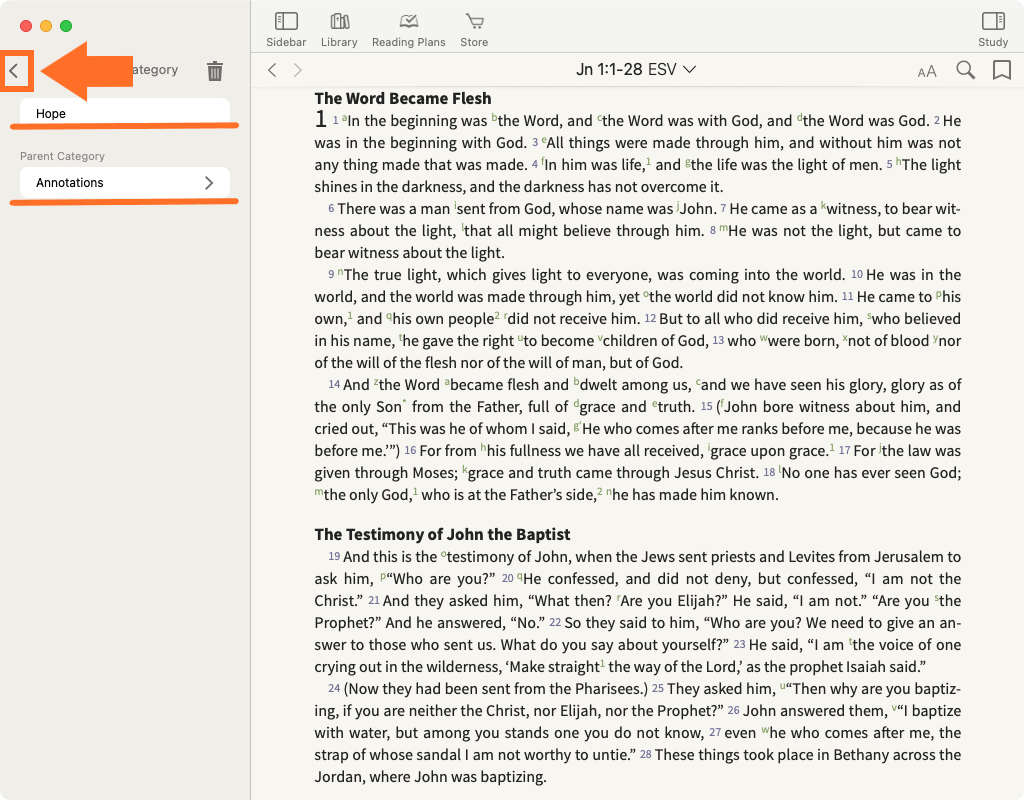This screenshot has width=1024, height=800.
Task: Open text size AA settings
Action: tap(927, 71)
